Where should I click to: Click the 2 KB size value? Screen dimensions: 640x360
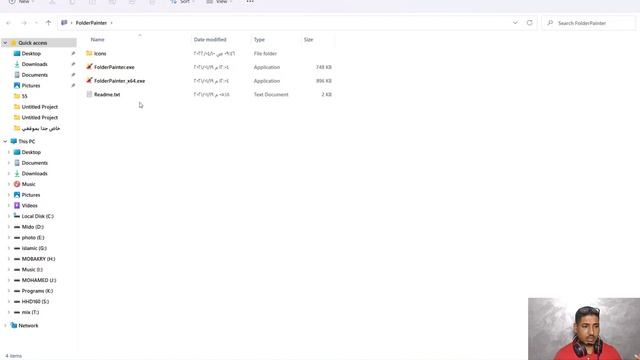[327, 94]
